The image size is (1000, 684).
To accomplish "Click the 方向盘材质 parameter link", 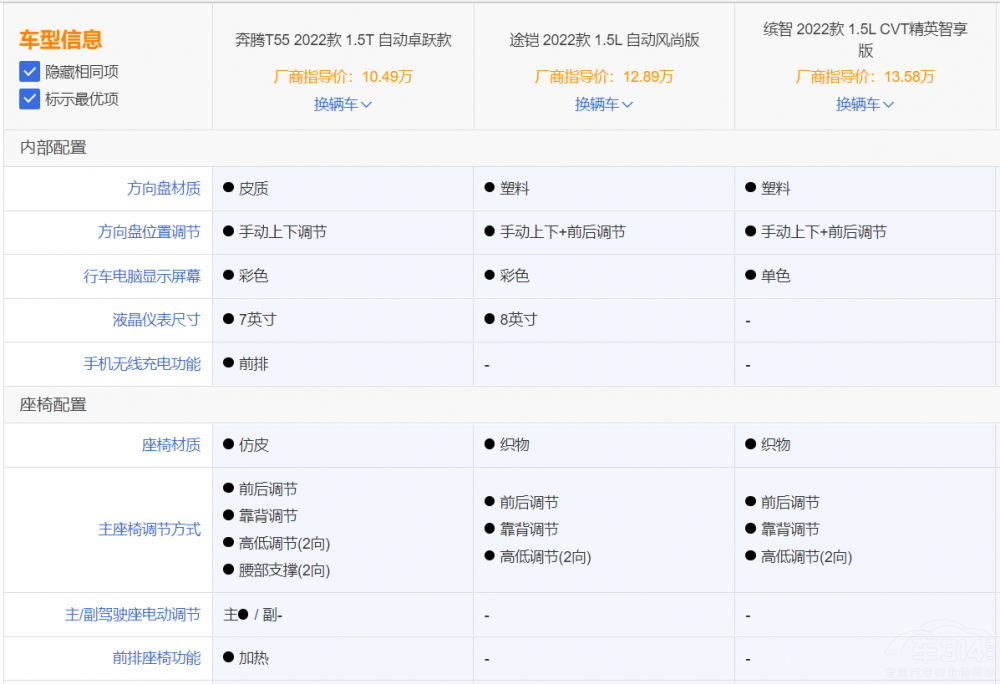I will 163,188.
